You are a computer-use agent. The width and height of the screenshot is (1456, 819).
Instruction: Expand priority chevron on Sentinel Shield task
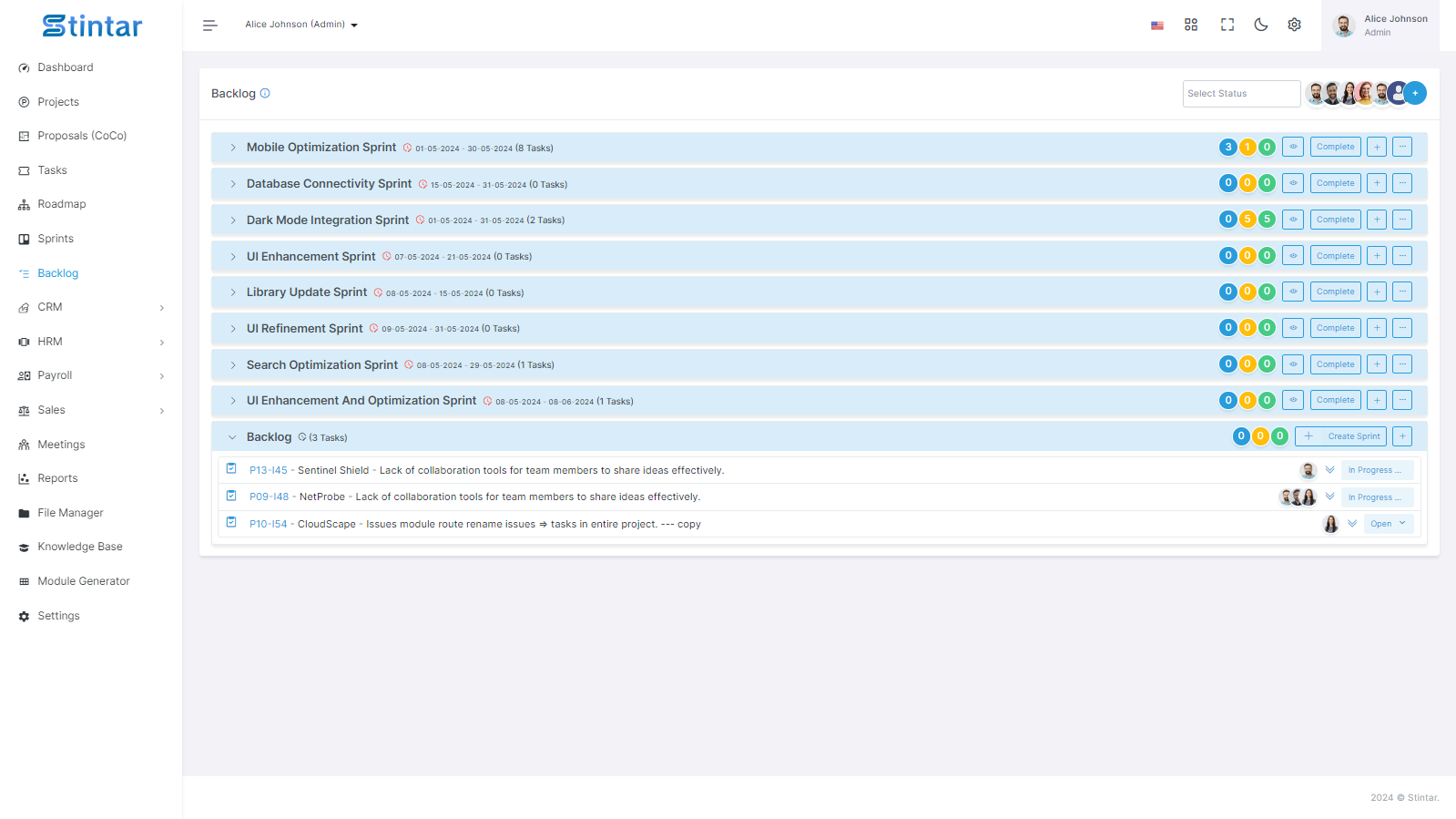coord(1329,470)
